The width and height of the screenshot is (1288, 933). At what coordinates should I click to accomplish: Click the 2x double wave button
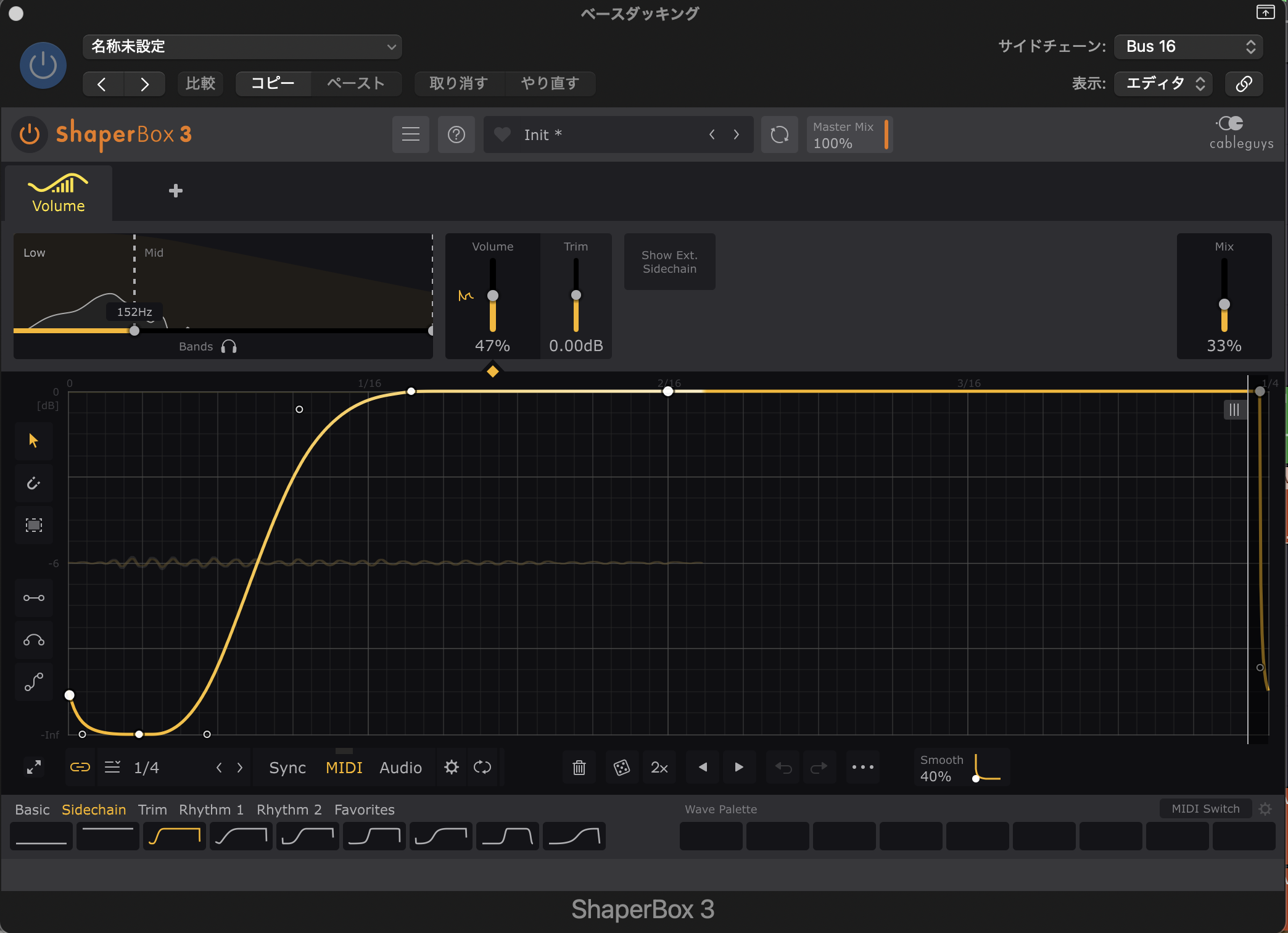point(659,768)
